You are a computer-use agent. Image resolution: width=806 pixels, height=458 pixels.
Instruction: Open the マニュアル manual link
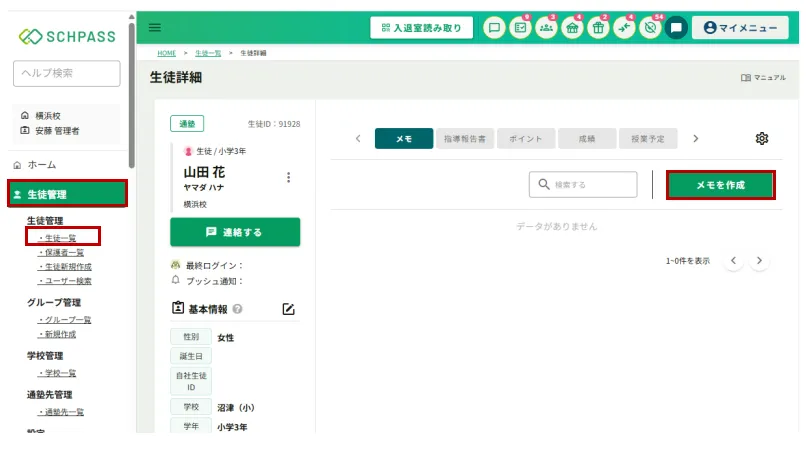pos(762,77)
